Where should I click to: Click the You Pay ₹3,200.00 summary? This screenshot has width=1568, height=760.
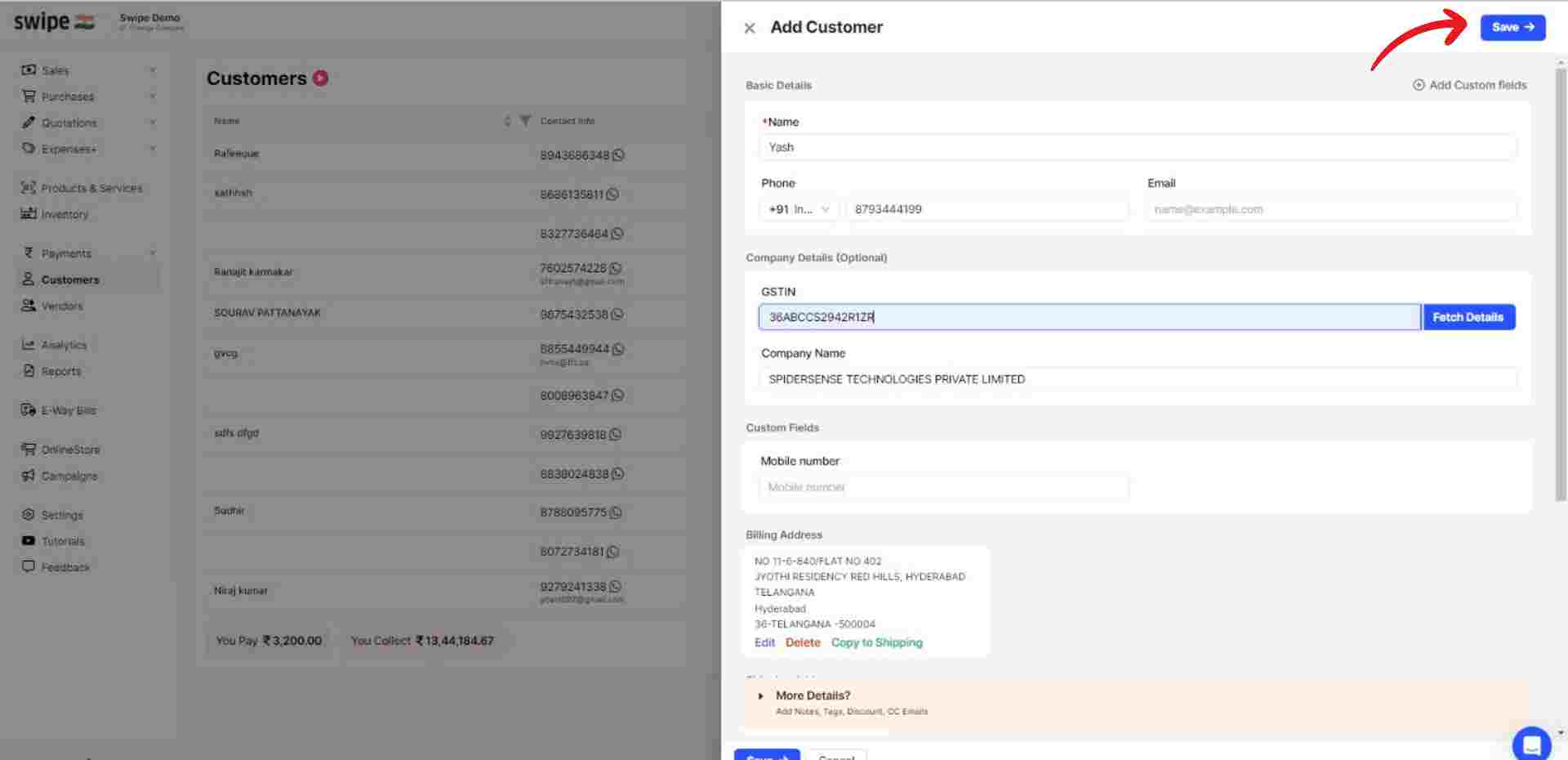tap(269, 641)
